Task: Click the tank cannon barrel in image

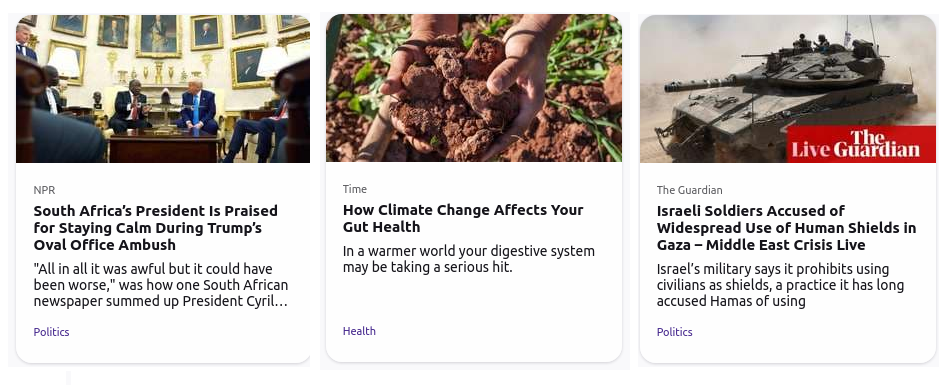Action: click(x=704, y=85)
